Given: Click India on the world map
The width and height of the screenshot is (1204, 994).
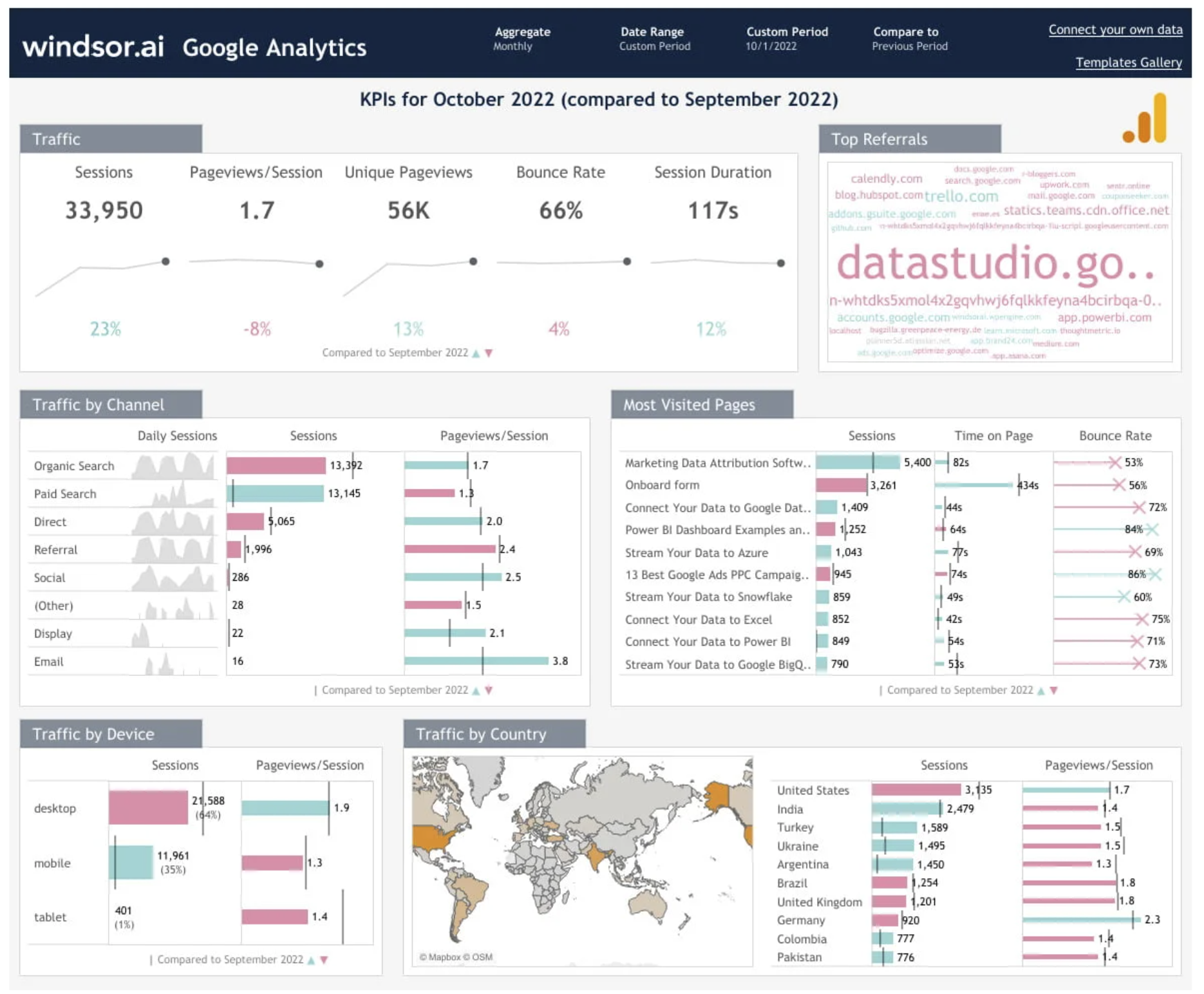Looking at the screenshot, I should 596,858.
